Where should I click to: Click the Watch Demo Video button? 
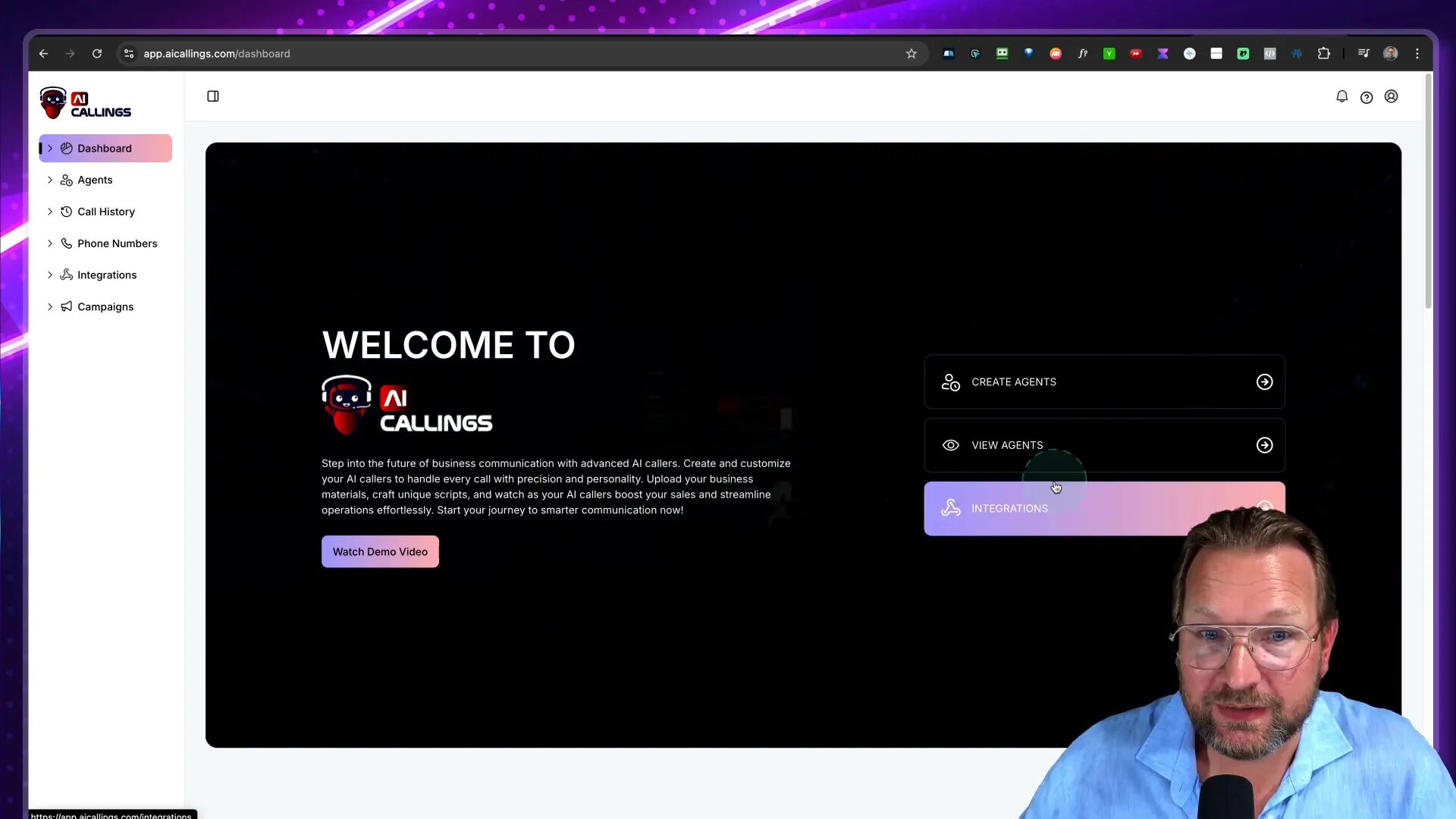(380, 552)
